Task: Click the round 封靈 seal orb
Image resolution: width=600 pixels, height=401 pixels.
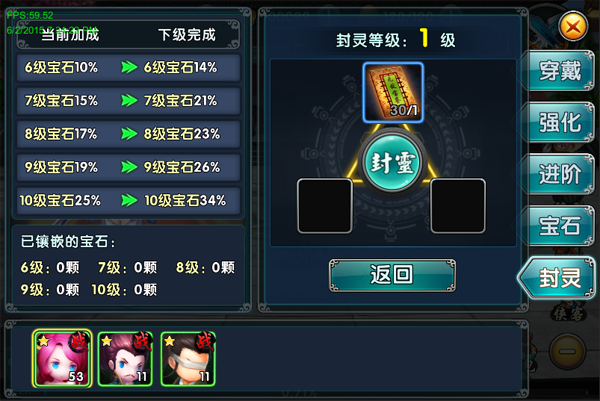Action: pos(392,162)
